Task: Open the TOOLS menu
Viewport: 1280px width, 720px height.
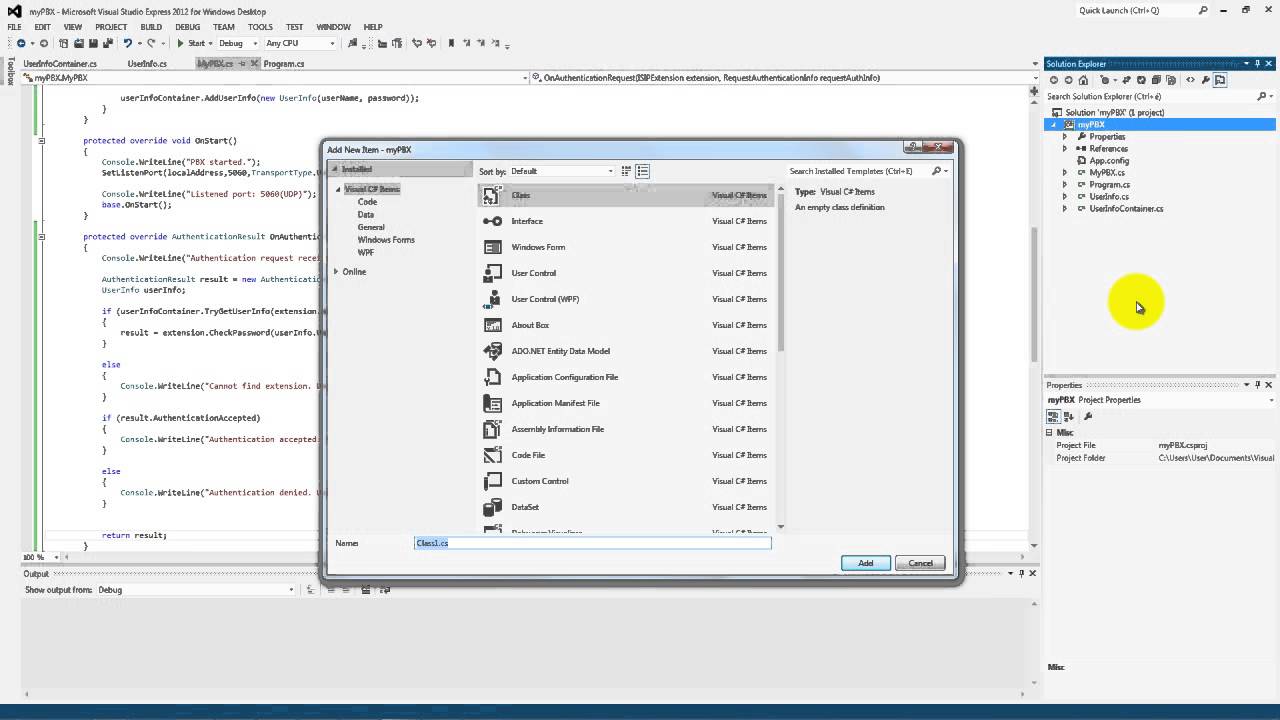Action: tap(260, 27)
